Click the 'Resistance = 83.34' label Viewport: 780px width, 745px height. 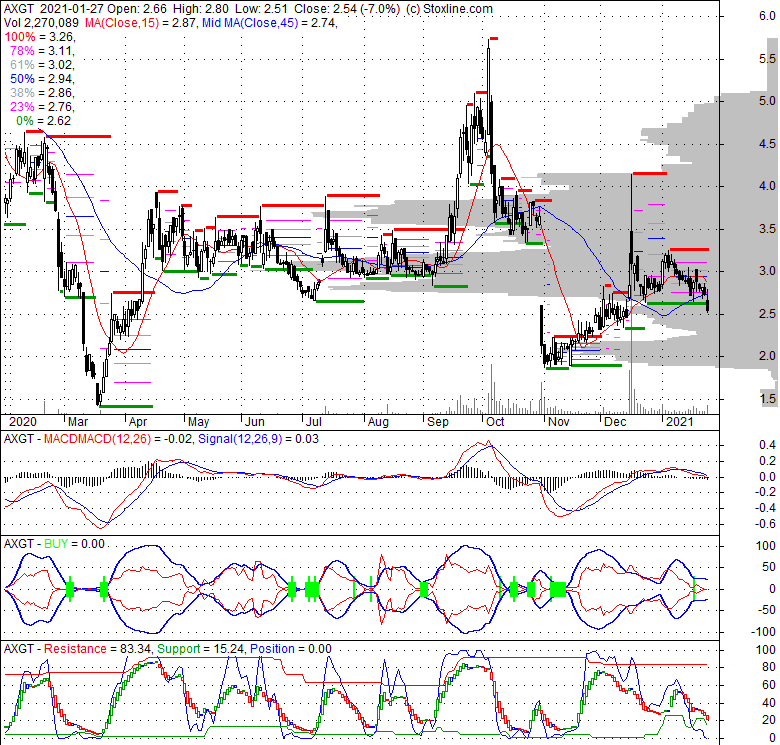tap(97, 649)
